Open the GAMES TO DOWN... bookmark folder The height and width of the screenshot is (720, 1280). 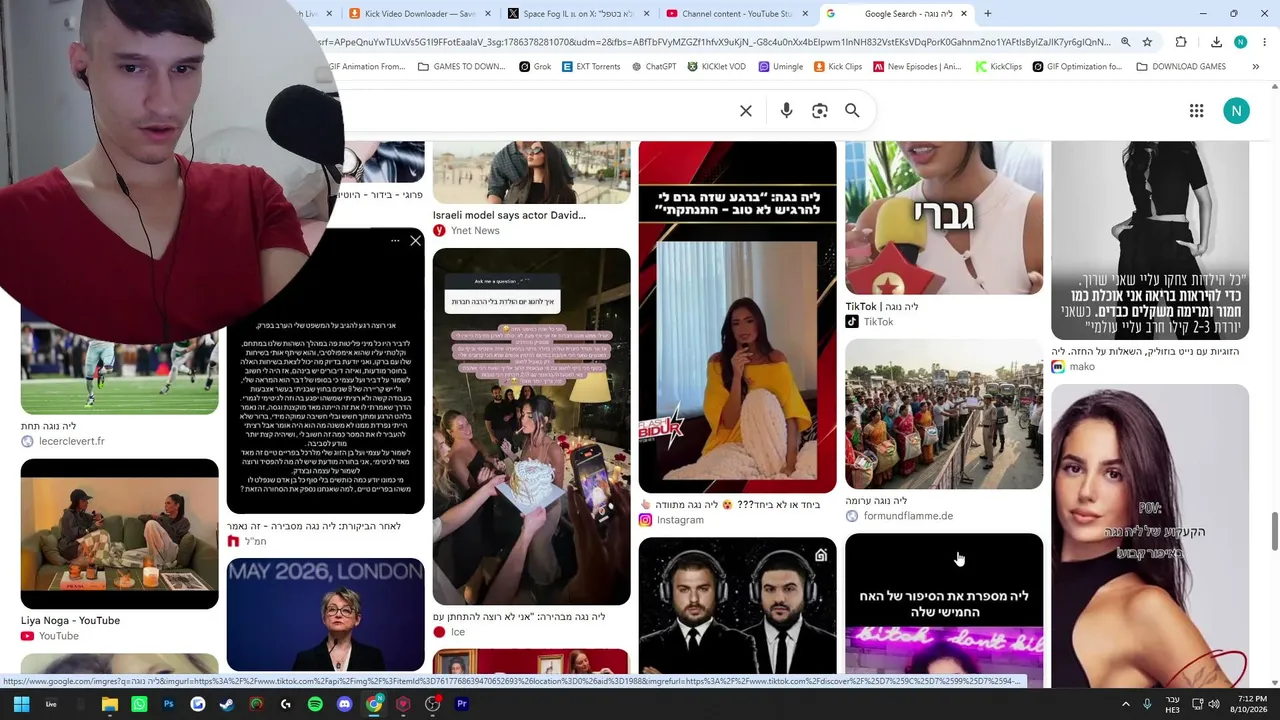461,67
